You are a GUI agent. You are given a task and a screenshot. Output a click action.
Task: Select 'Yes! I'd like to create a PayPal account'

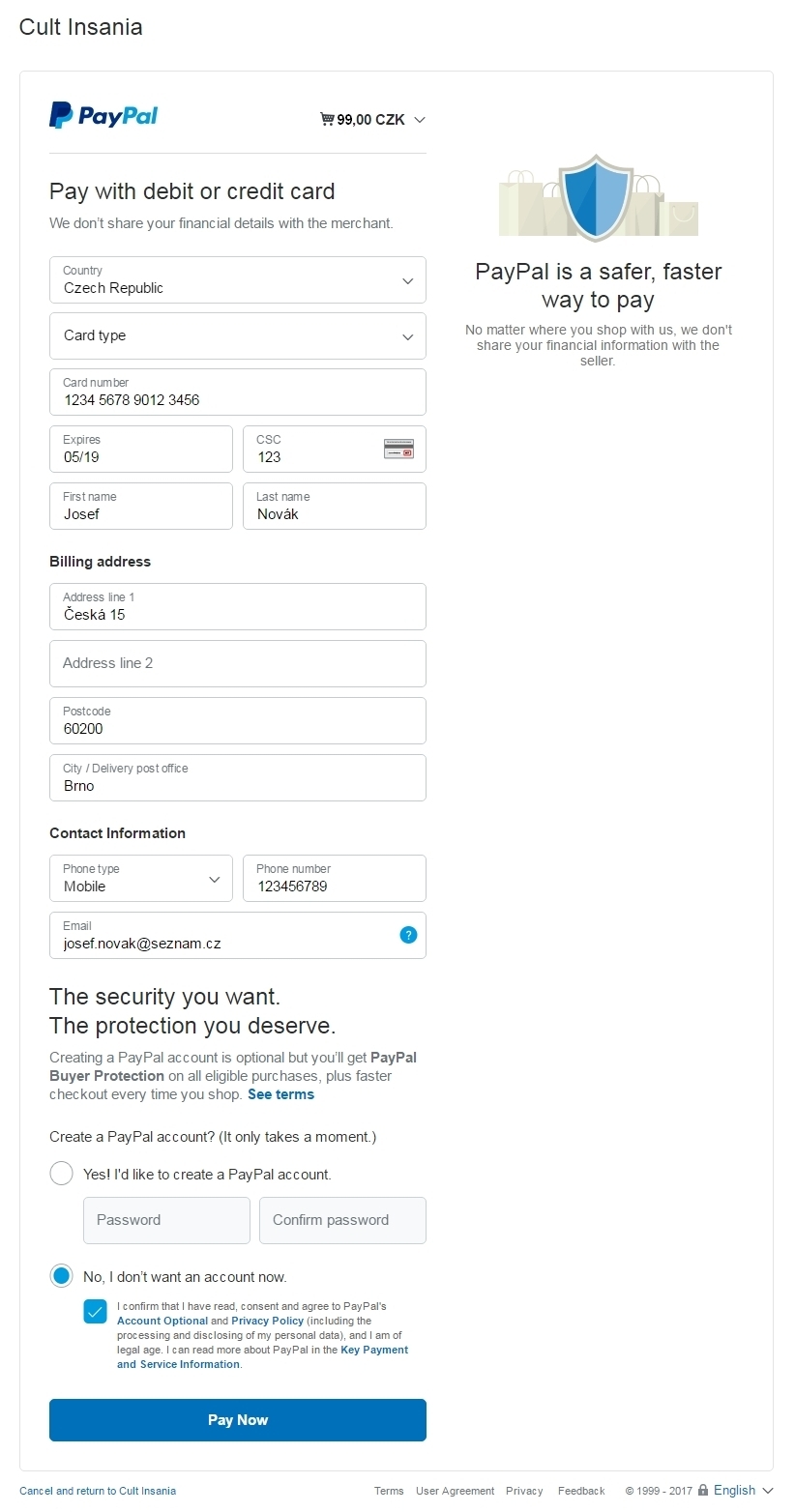point(61,1174)
